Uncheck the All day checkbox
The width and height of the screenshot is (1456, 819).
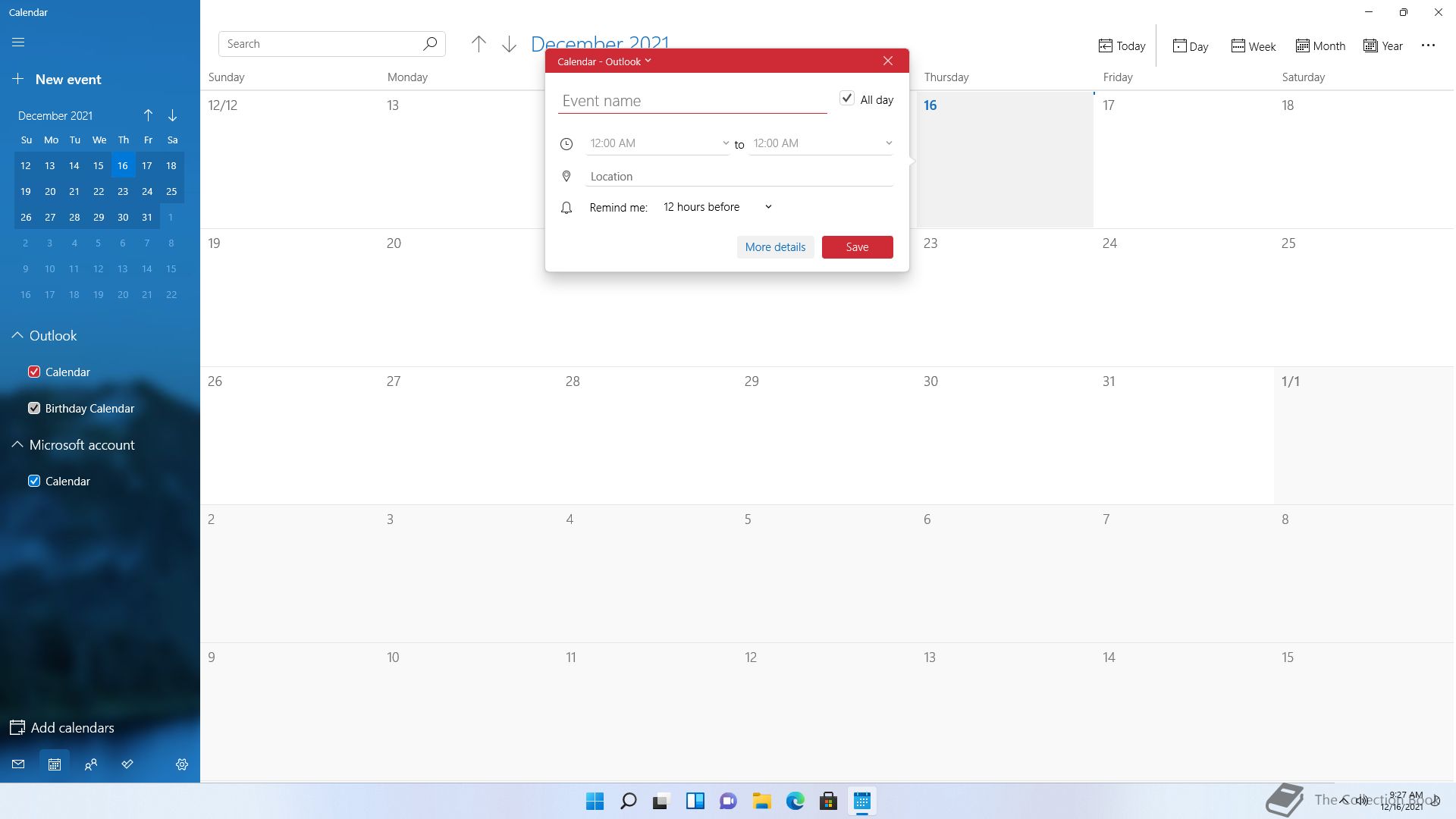[x=846, y=99]
